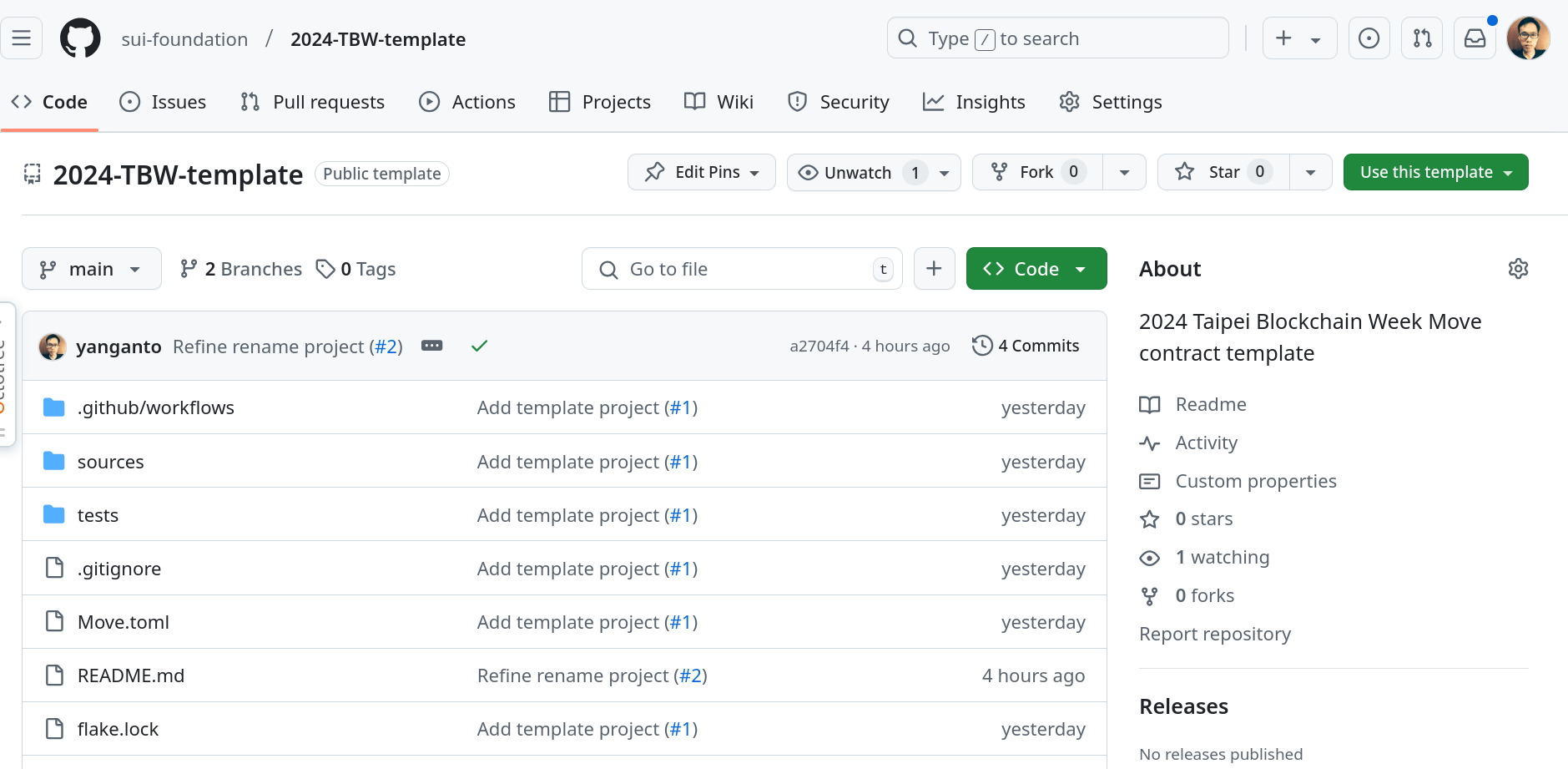This screenshot has width=1568, height=769.
Task: Focus the Go to file search field
Action: pos(742,269)
